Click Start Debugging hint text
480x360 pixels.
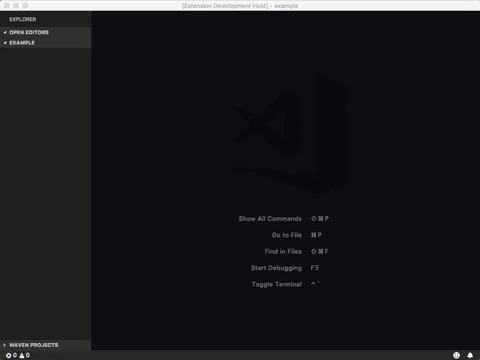pos(276,268)
